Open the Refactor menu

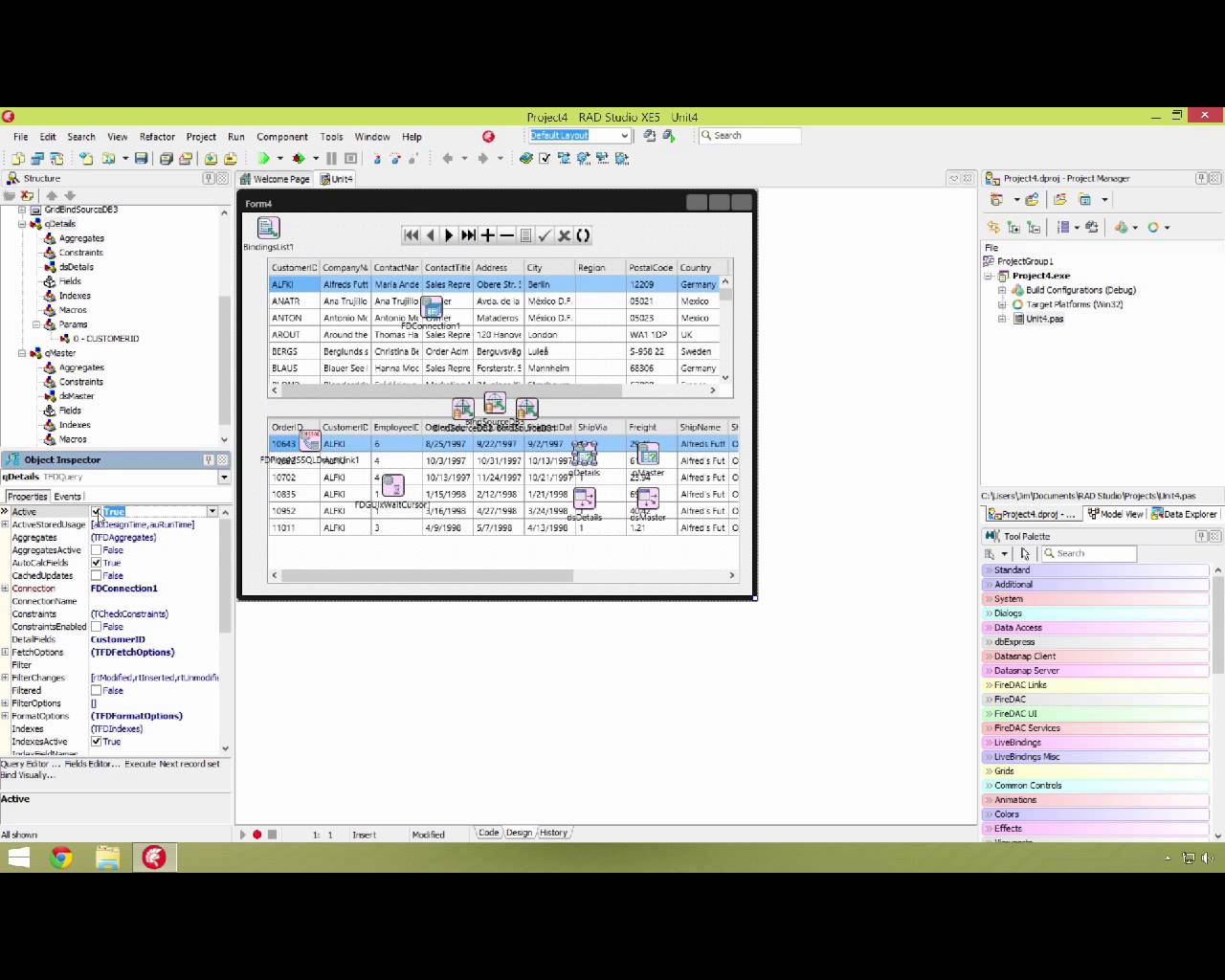click(x=157, y=137)
